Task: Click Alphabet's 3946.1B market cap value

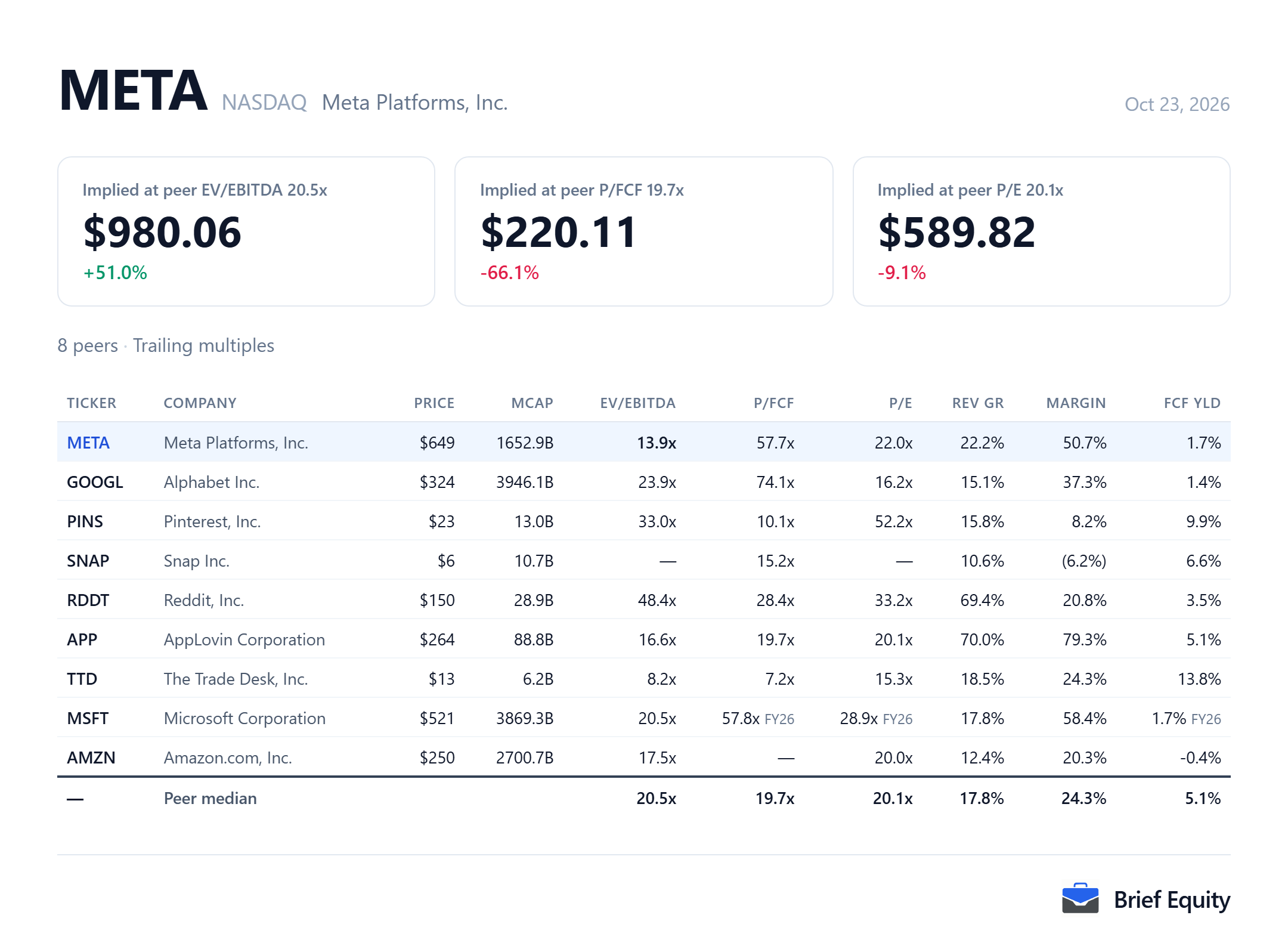Action: click(x=525, y=482)
